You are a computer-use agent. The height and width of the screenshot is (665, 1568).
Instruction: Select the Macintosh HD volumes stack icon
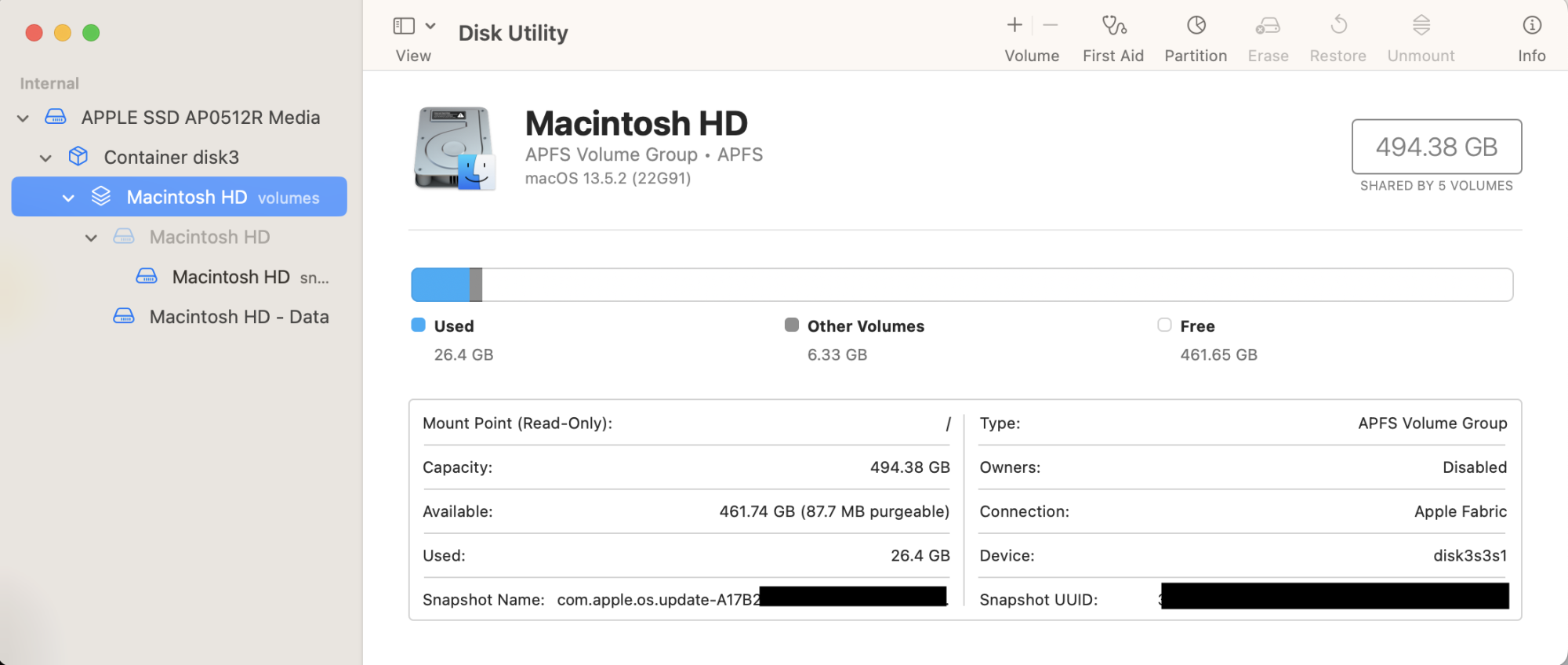click(101, 196)
